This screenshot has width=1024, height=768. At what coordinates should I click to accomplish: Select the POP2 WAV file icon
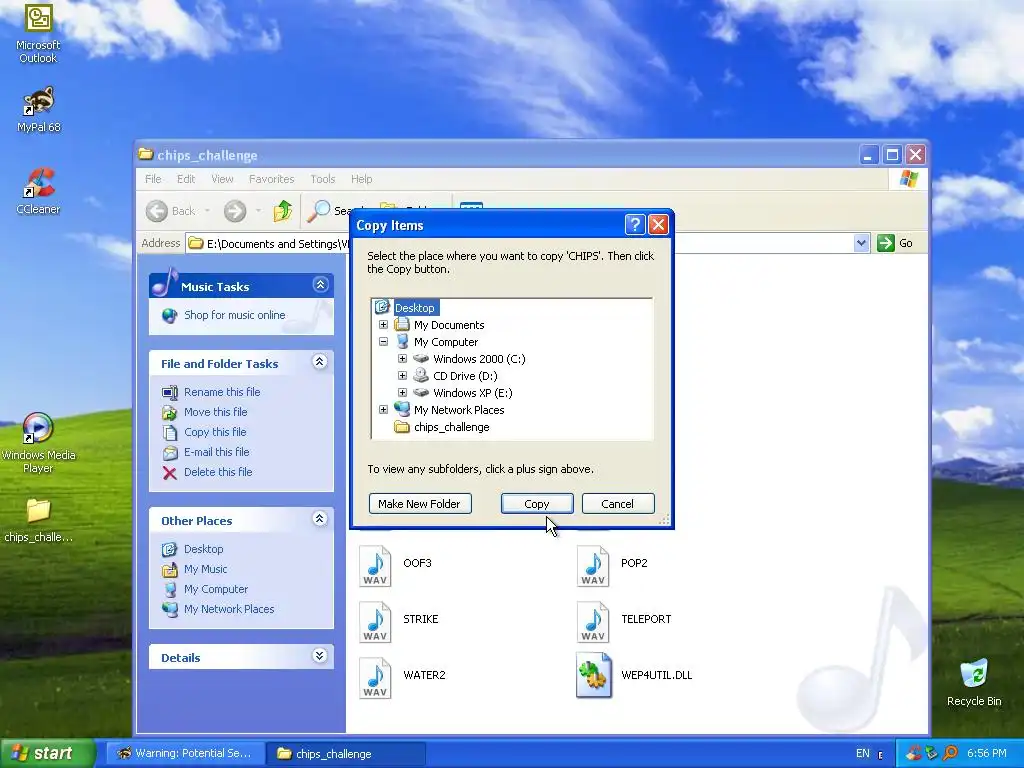pos(593,566)
